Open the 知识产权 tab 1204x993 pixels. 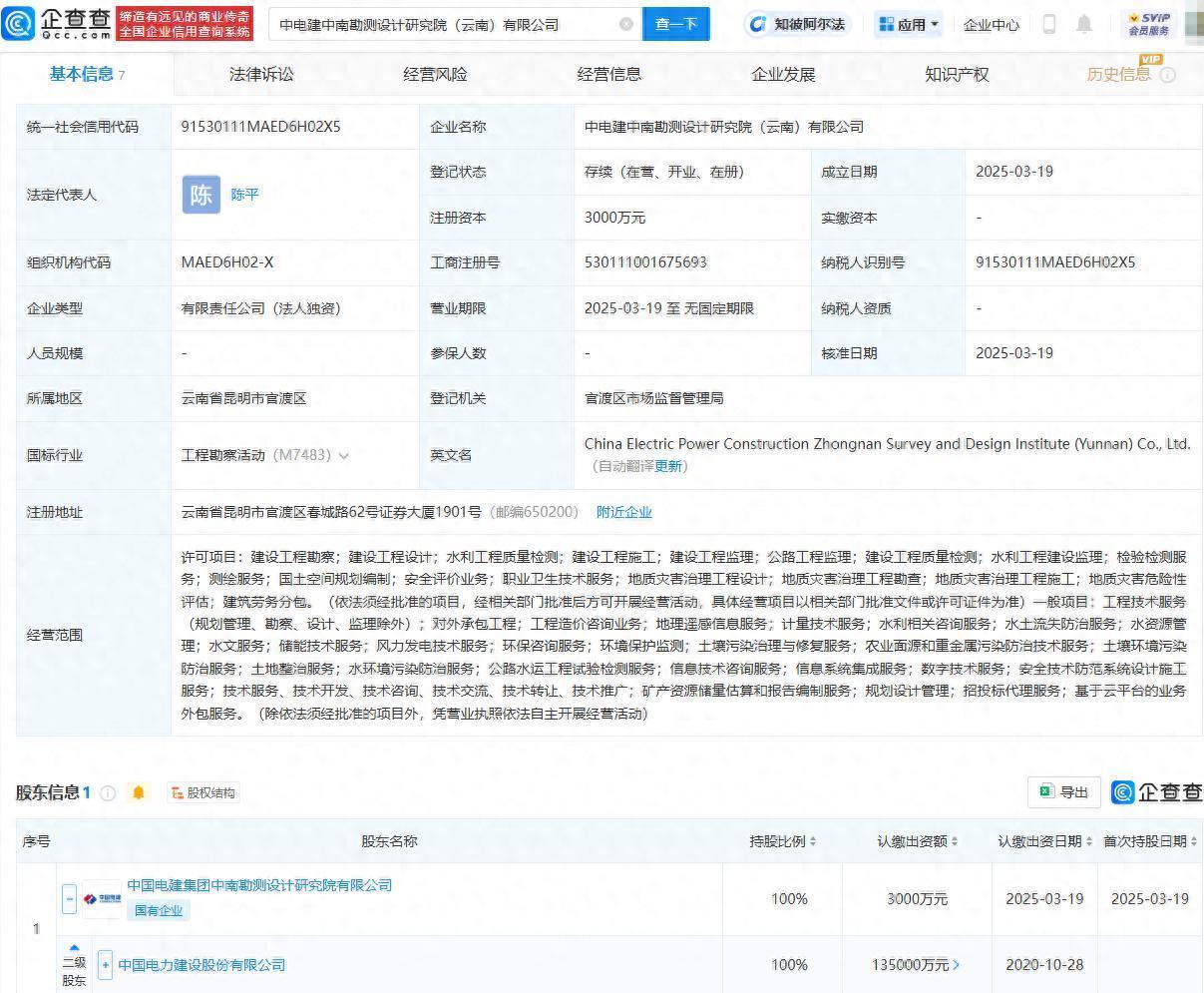(x=955, y=73)
